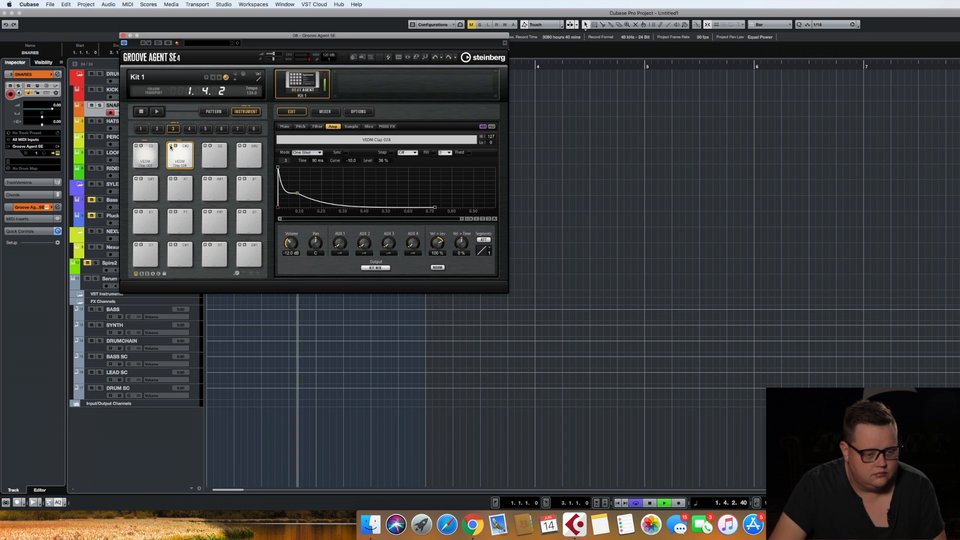960x540 pixels.
Task: Switch pads to Instrument mode
Action: click(x=246, y=111)
